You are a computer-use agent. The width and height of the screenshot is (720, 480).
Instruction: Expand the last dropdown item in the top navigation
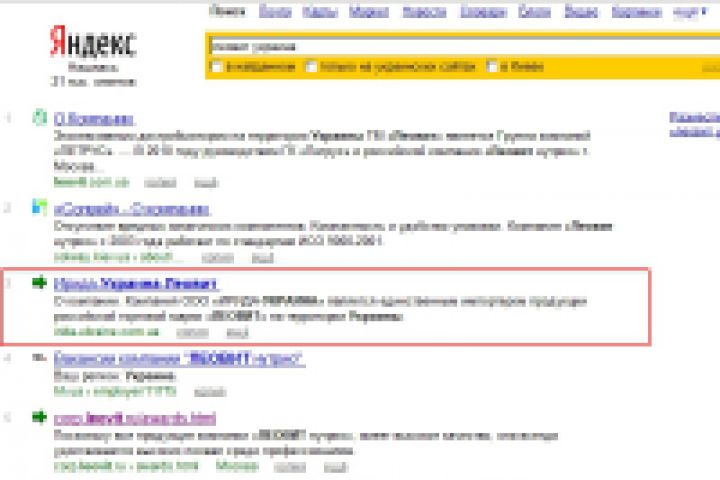[690, 12]
